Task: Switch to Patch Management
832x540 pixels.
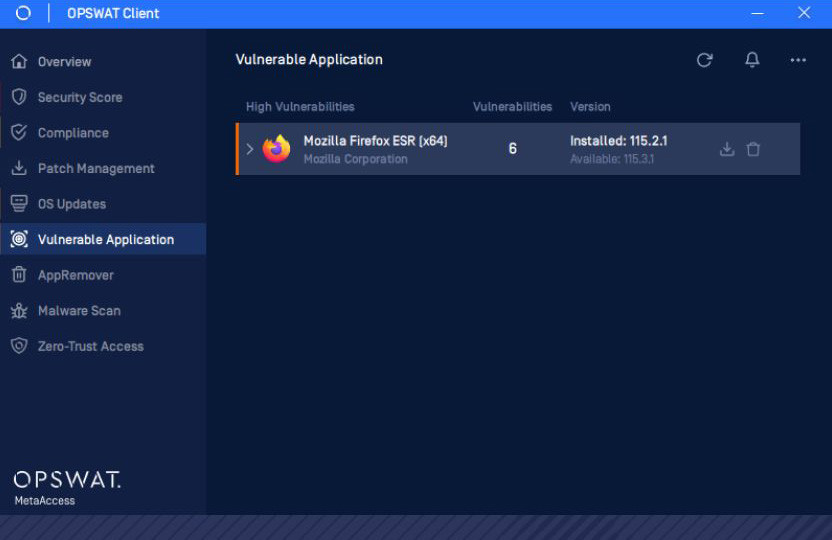Action: pos(103,168)
